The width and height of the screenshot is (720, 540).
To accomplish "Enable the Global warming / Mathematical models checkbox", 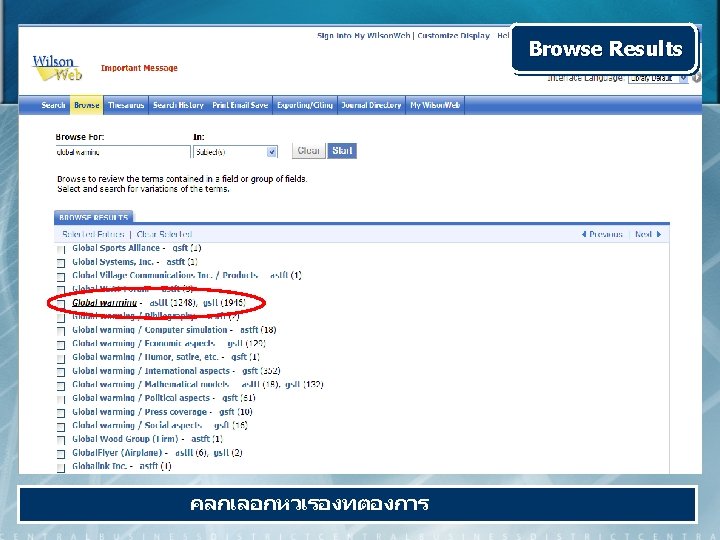I will (61, 386).
